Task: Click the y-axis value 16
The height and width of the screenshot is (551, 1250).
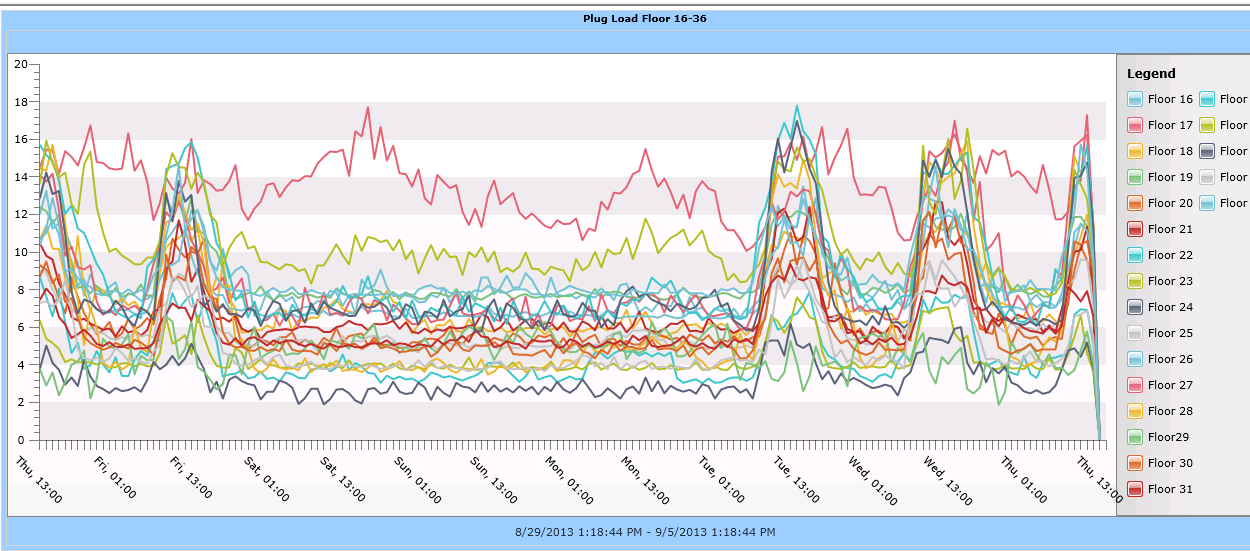Action: [20, 139]
